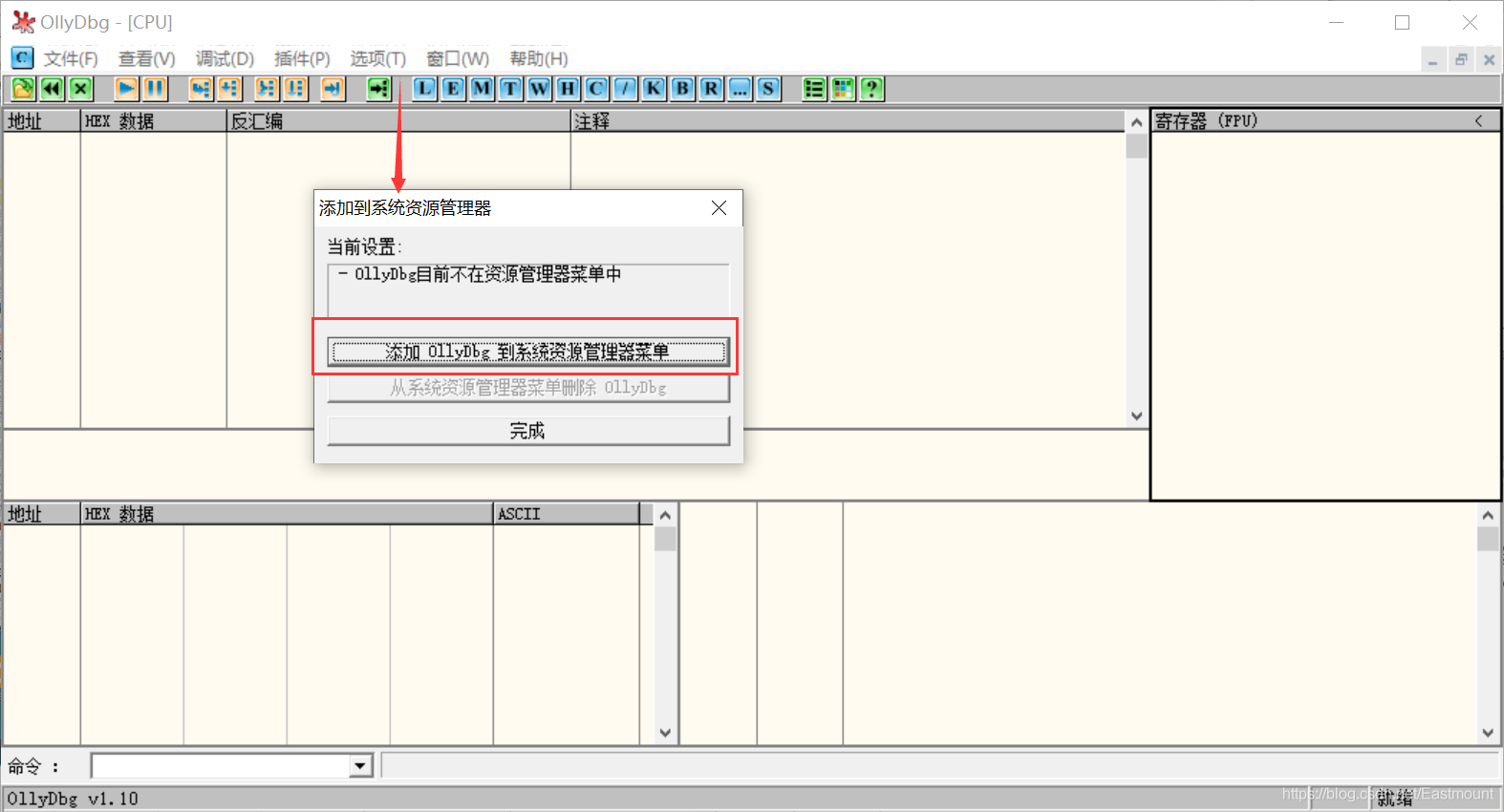Click the ASCII column header in dump pane
1504x812 pixels.
click(567, 514)
